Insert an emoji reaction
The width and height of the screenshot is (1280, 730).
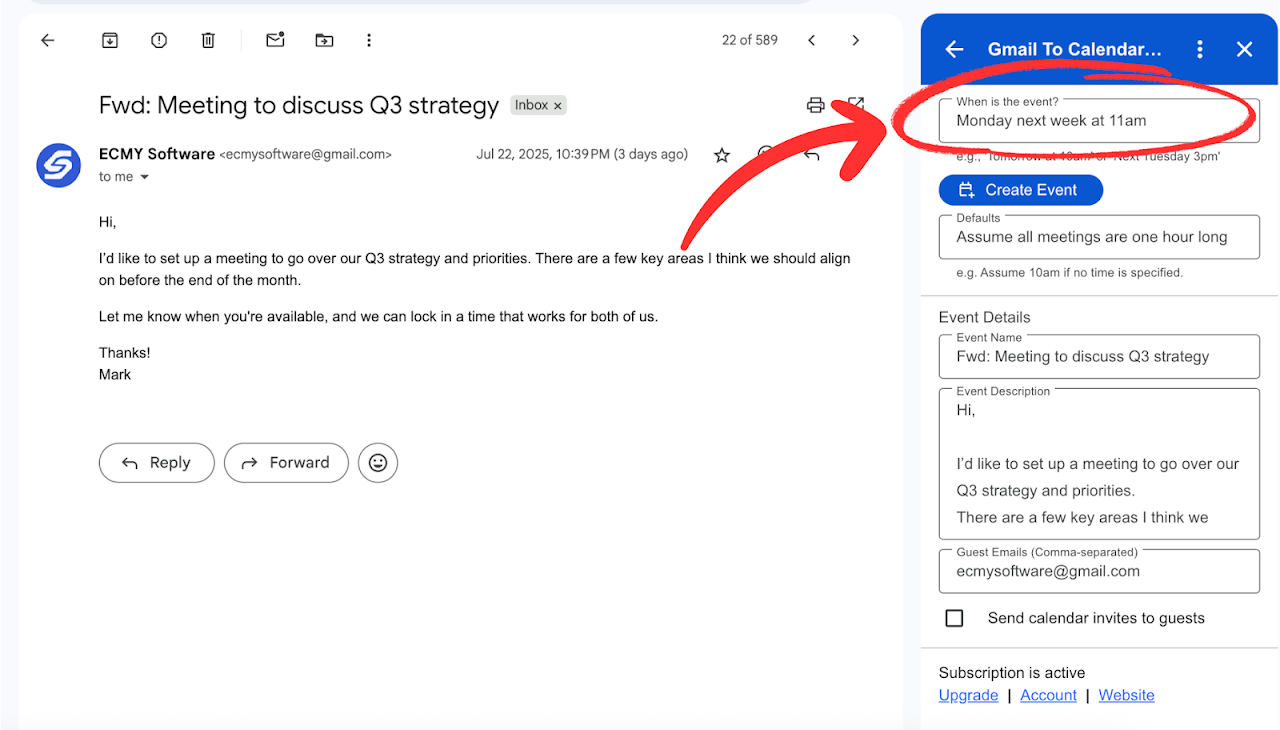[377, 462]
